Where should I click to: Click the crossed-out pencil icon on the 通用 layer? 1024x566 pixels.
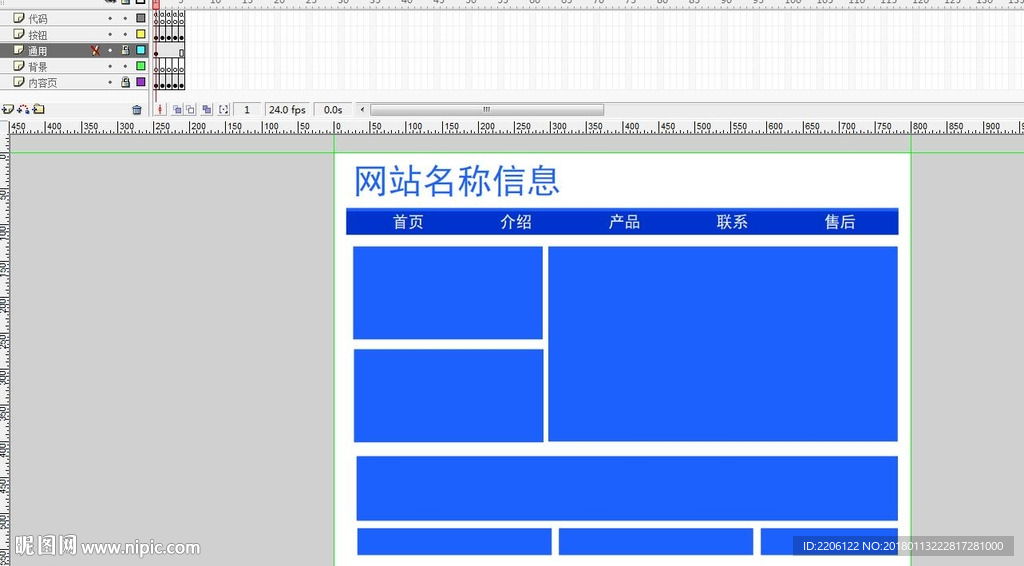[95, 50]
